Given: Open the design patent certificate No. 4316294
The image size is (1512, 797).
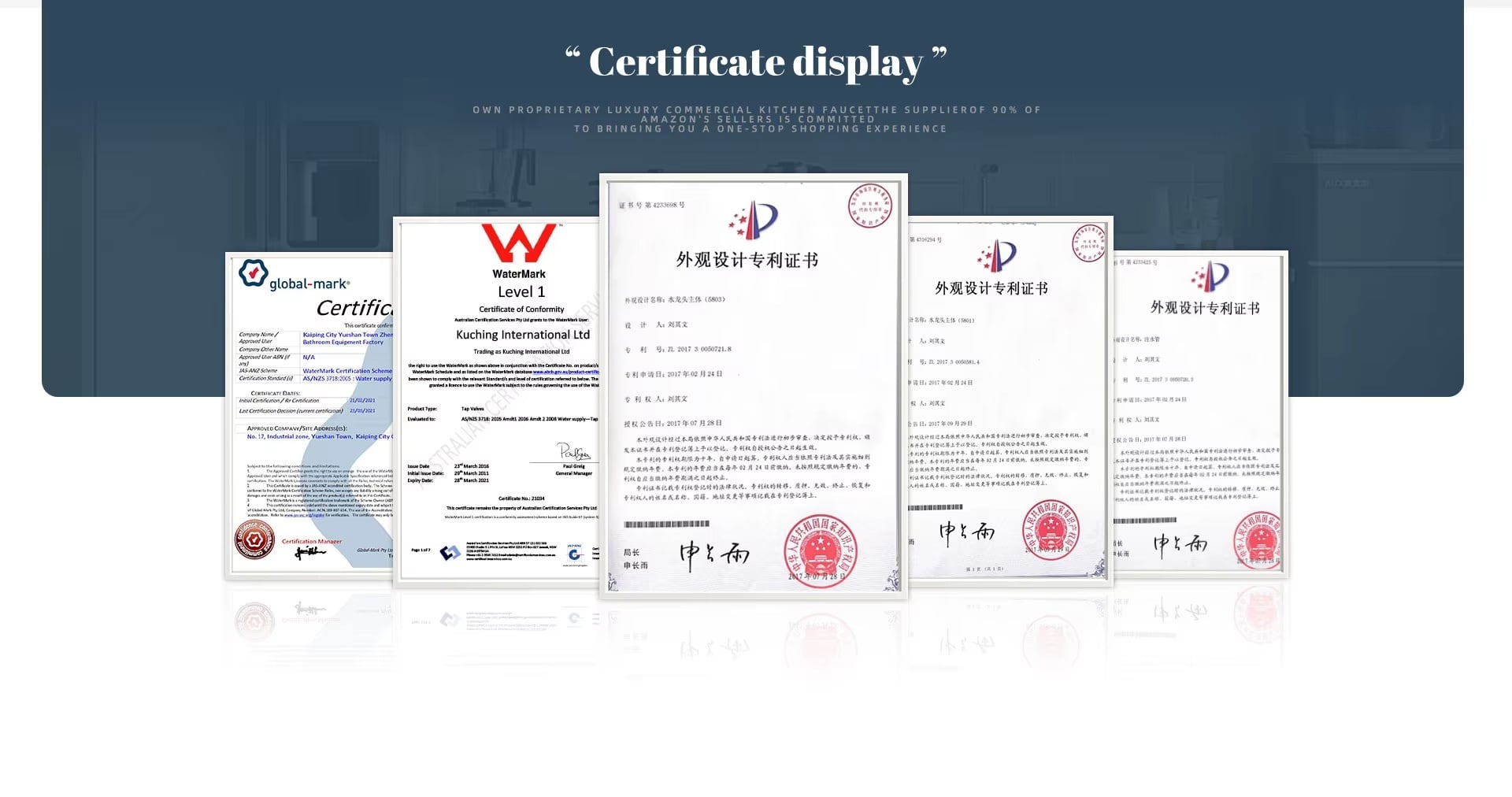Looking at the screenshot, I should (1010, 402).
